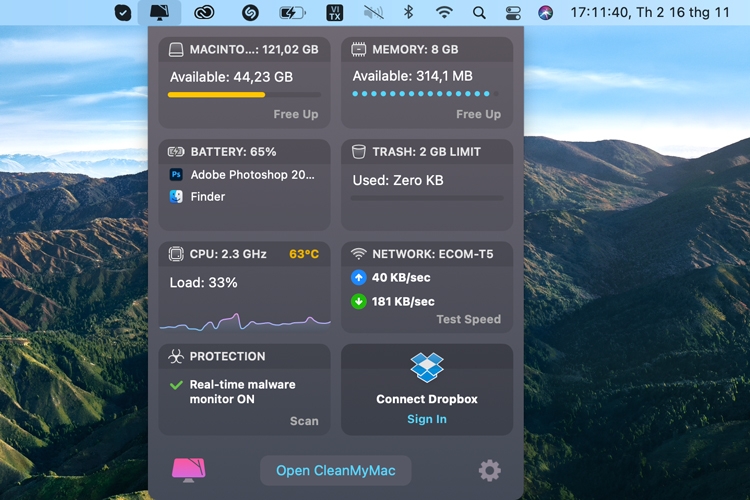Click the 'Used: Zero KB' text
Screen dimensions: 750x500
pyautogui.click(x=398, y=180)
